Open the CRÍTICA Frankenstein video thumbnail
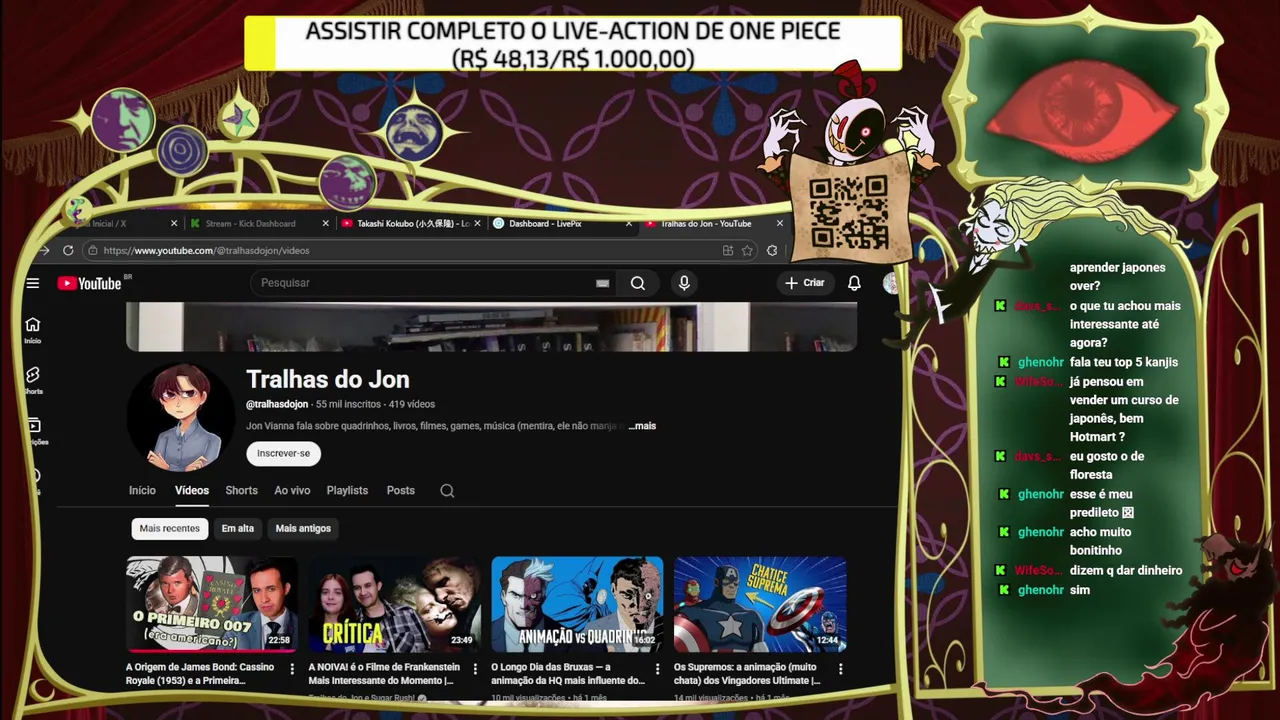 coord(394,604)
